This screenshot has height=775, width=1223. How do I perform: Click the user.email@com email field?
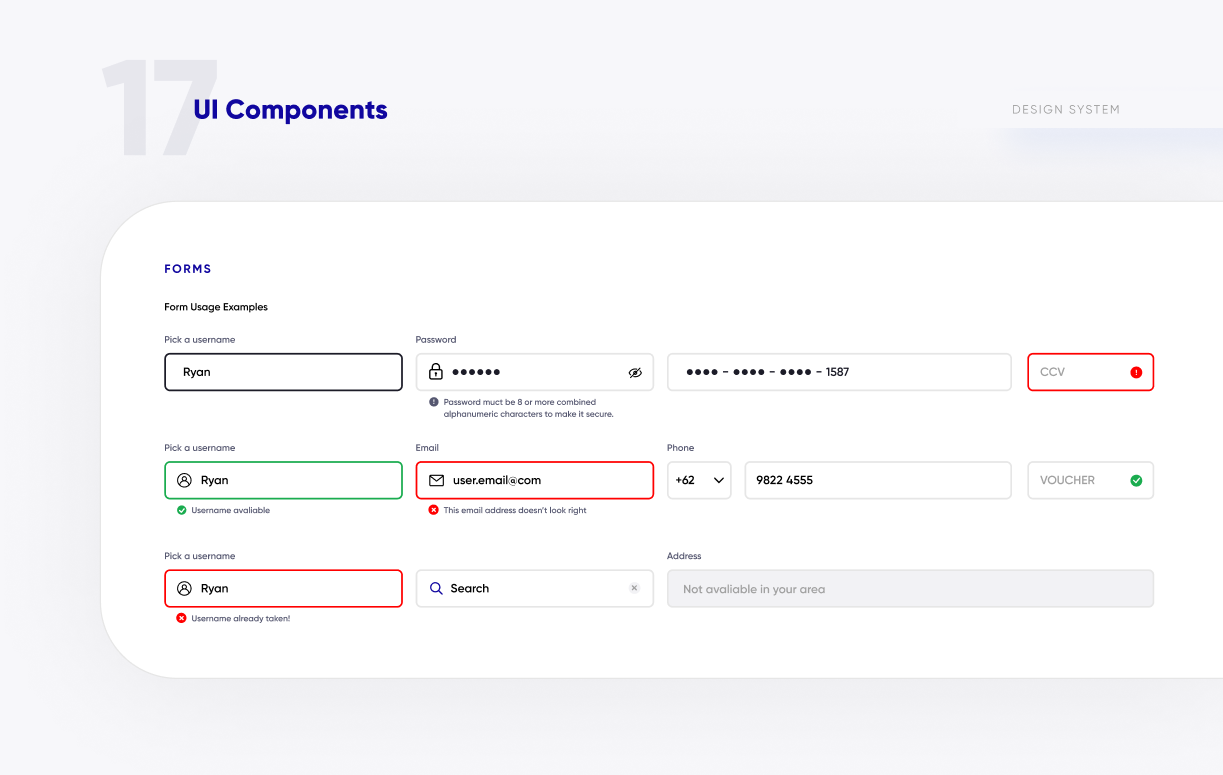[x=535, y=480]
